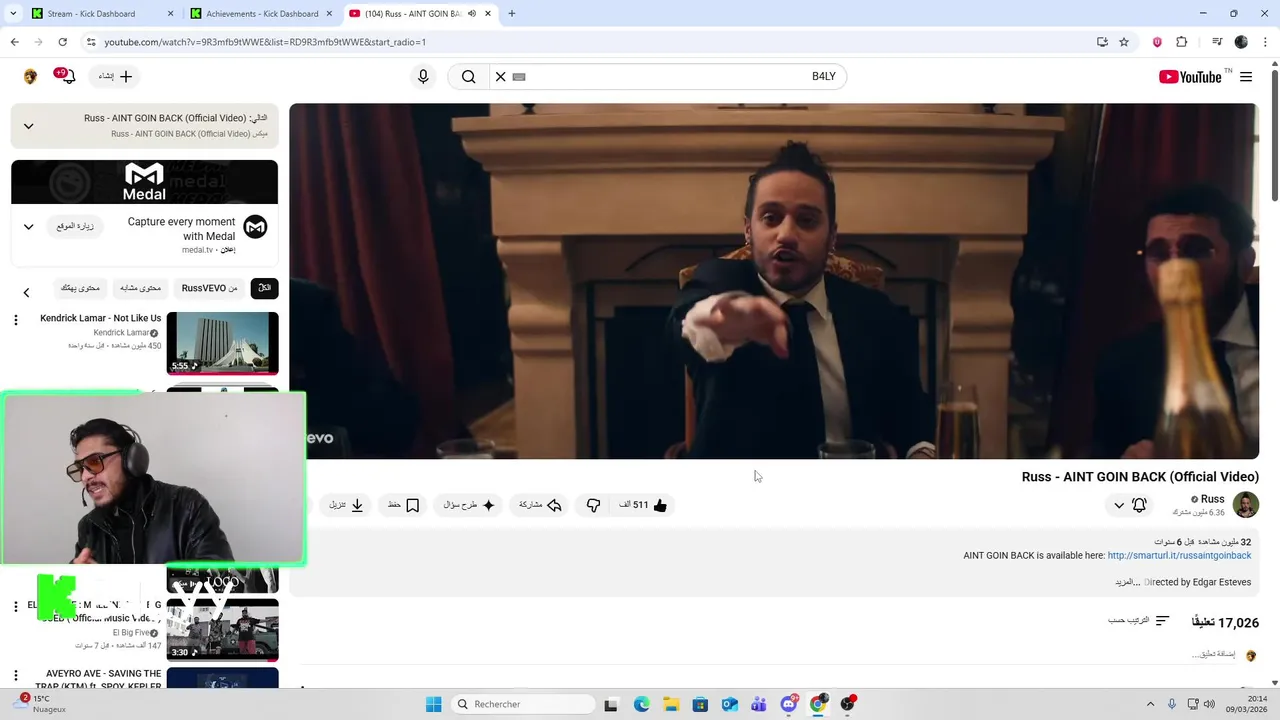The width and height of the screenshot is (1280, 720).
Task: Click the magnifier search button
Action: coord(468,77)
